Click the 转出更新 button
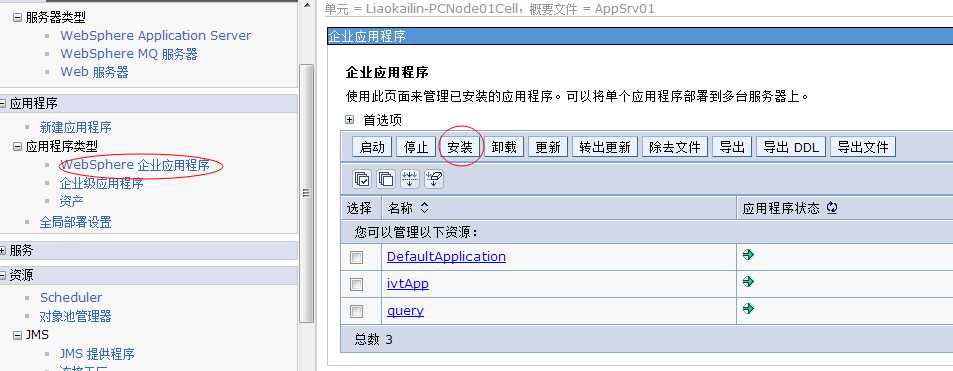This screenshot has width=953, height=371. [605, 147]
